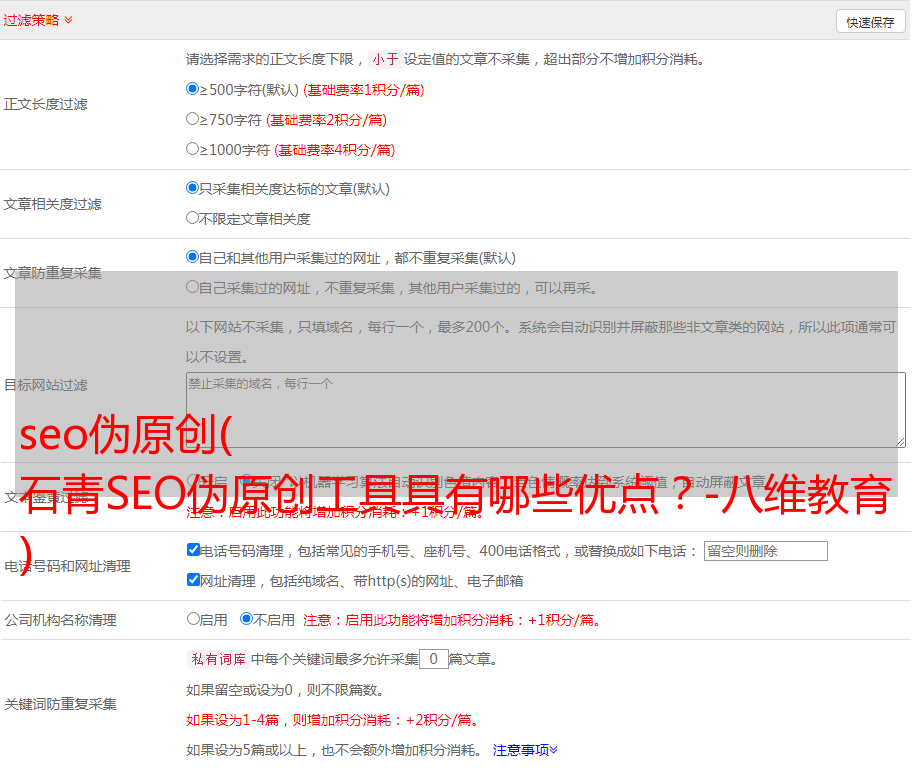Click the 电话号码和网址清理 row label
Viewport: 912px width, 768px height.
[x=67, y=566]
